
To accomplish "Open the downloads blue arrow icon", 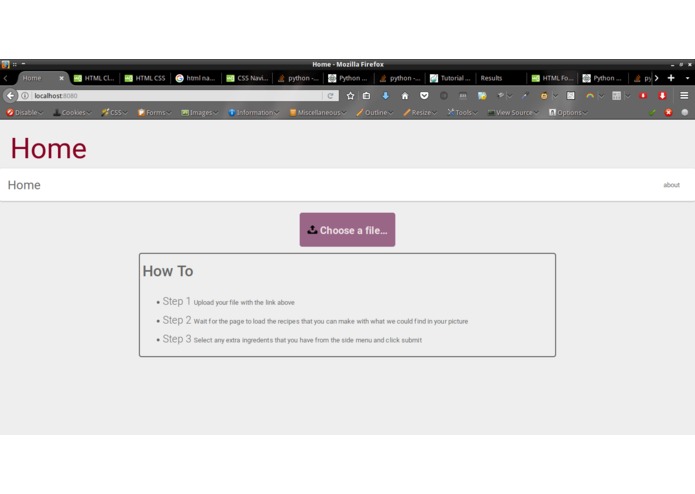I will (x=386, y=96).
